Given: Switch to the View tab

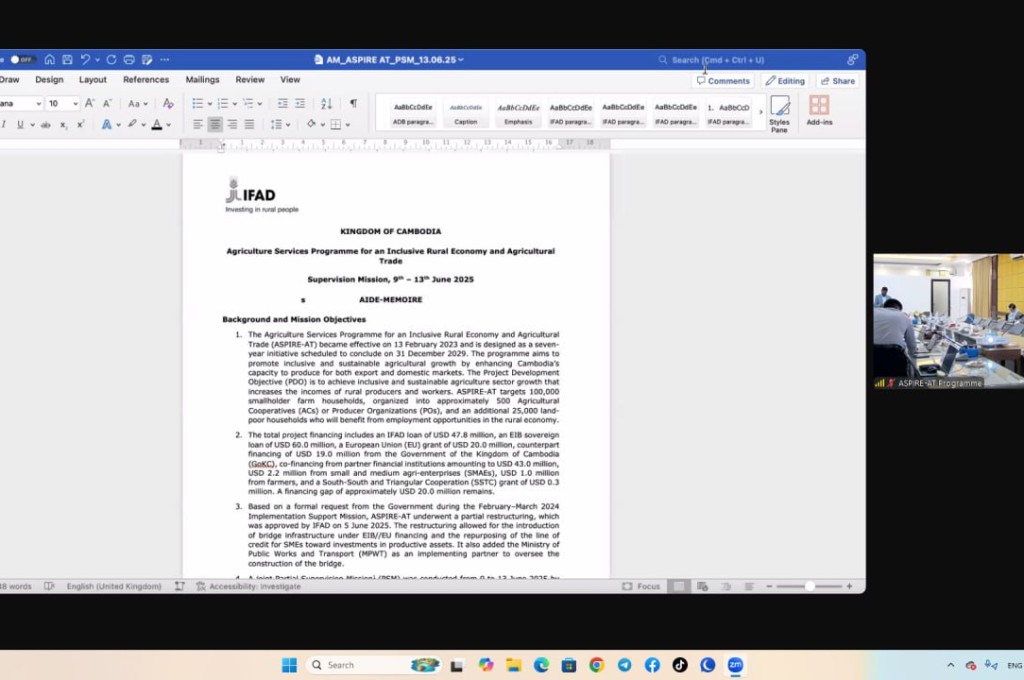Looking at the screenshot, I should click(x=290, y=80).
